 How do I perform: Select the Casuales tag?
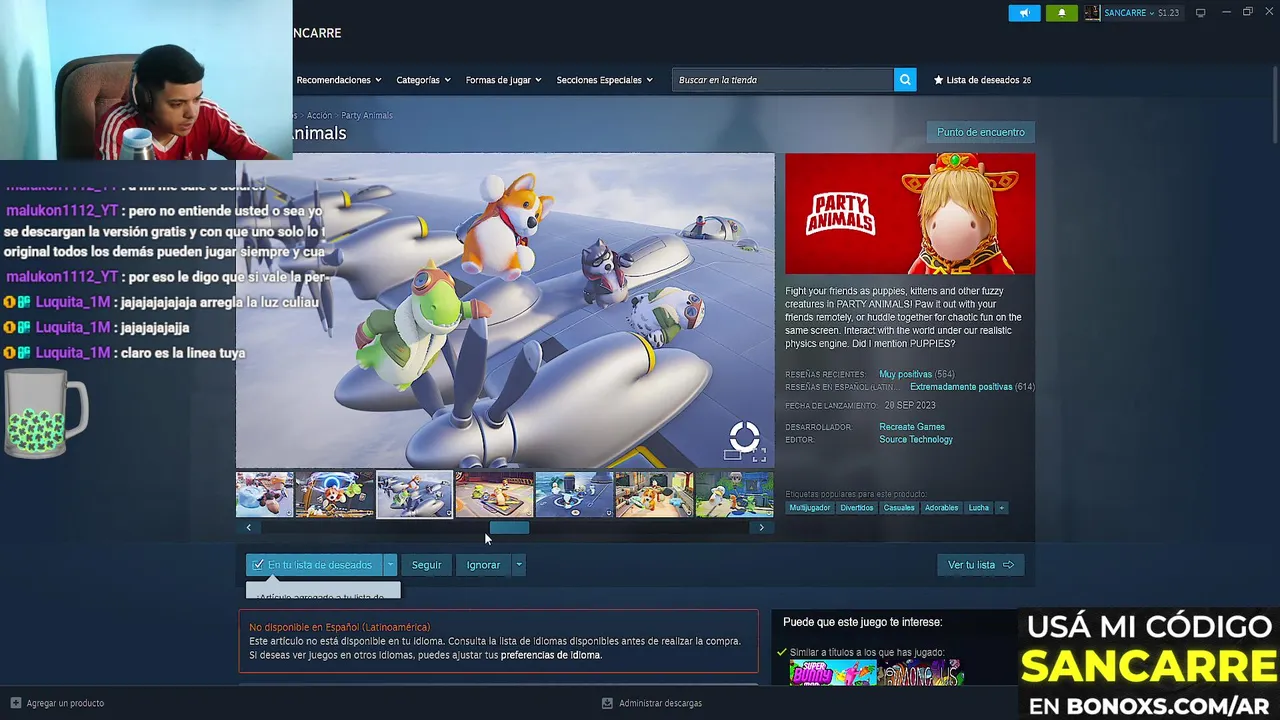899,508
